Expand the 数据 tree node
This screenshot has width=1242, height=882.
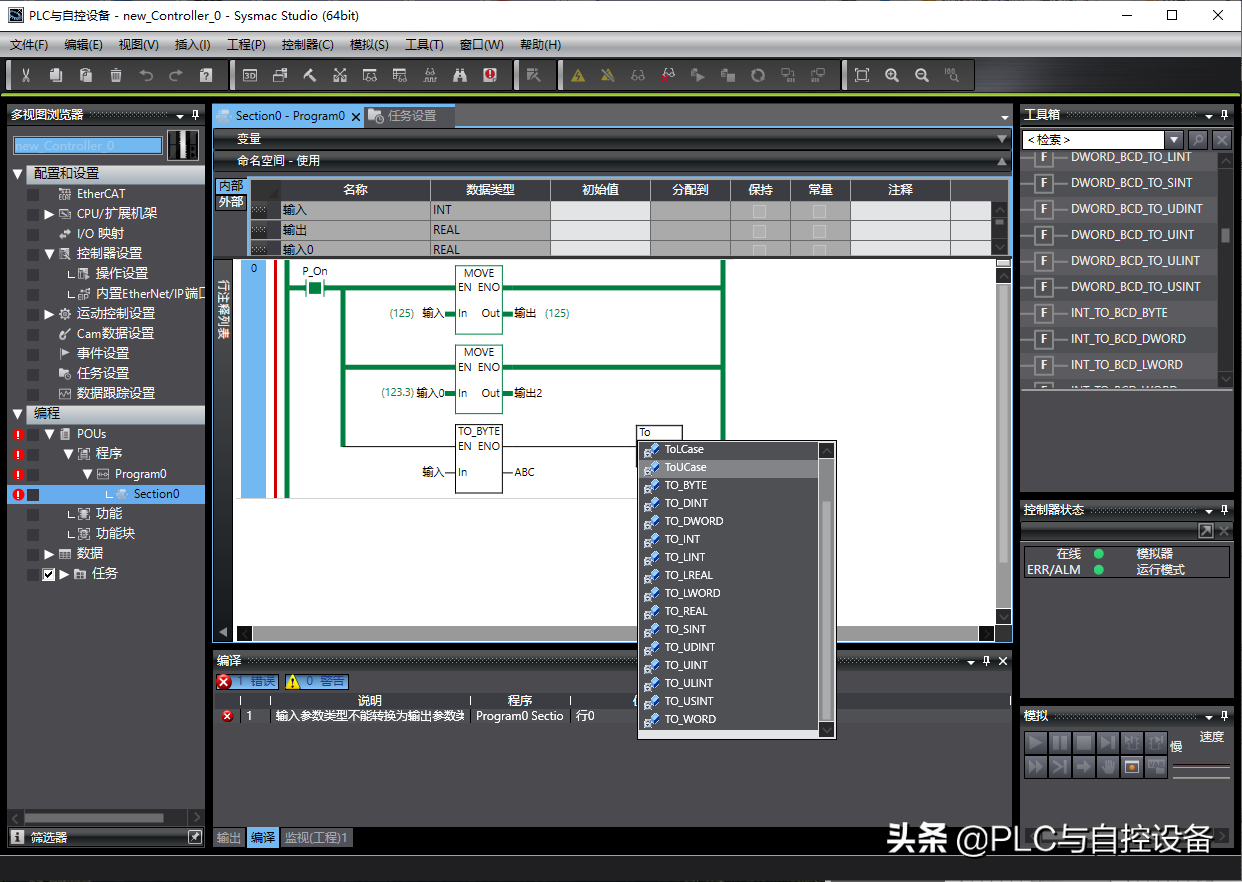(x=50, y=554)
